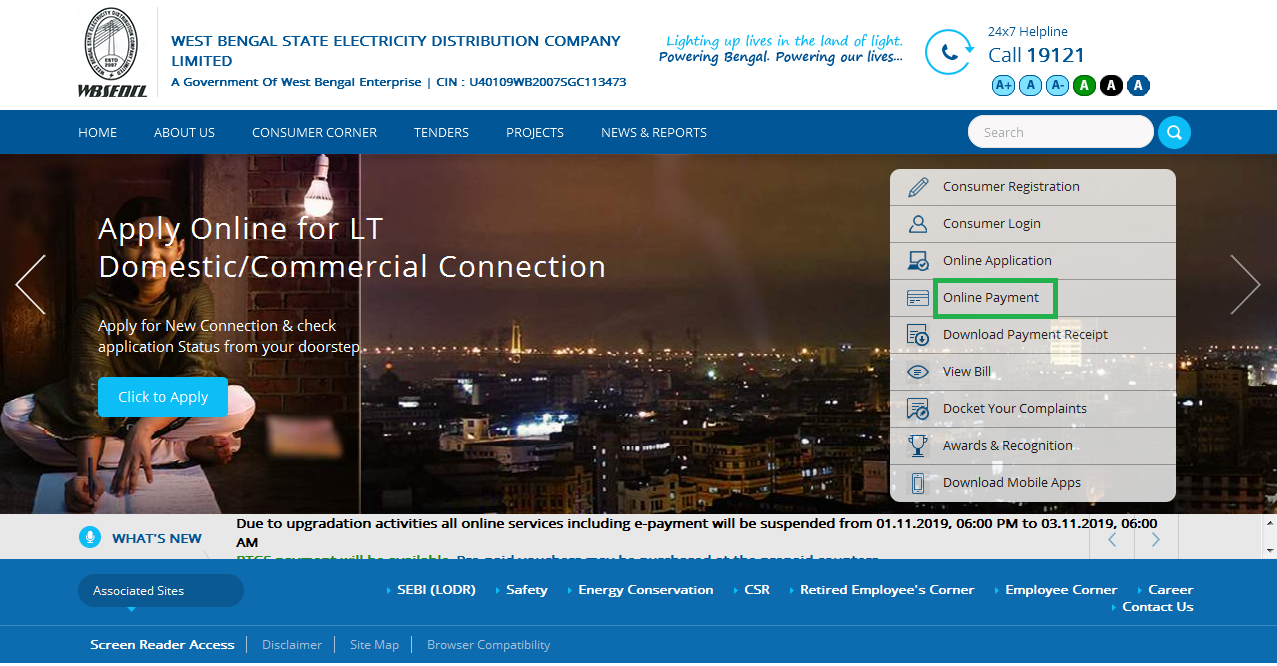Open the Career footer link
1277x666 pixels.
point(1171,590)
